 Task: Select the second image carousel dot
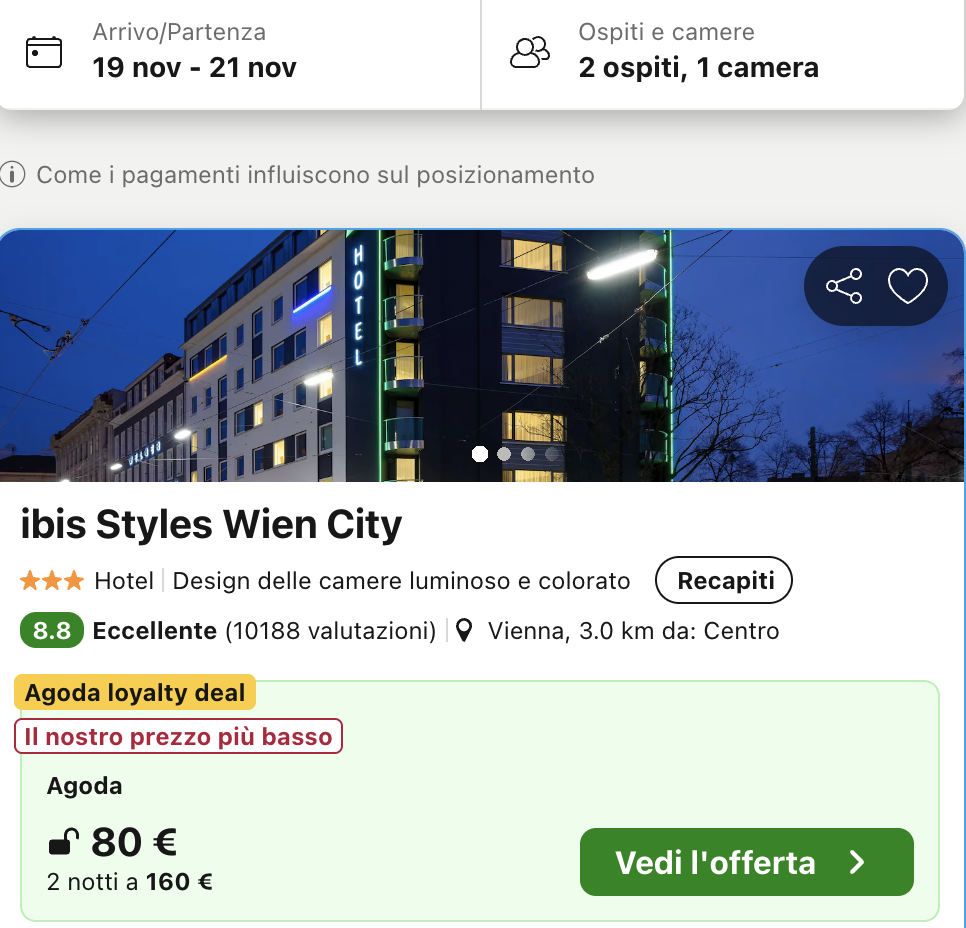point(504,454)
